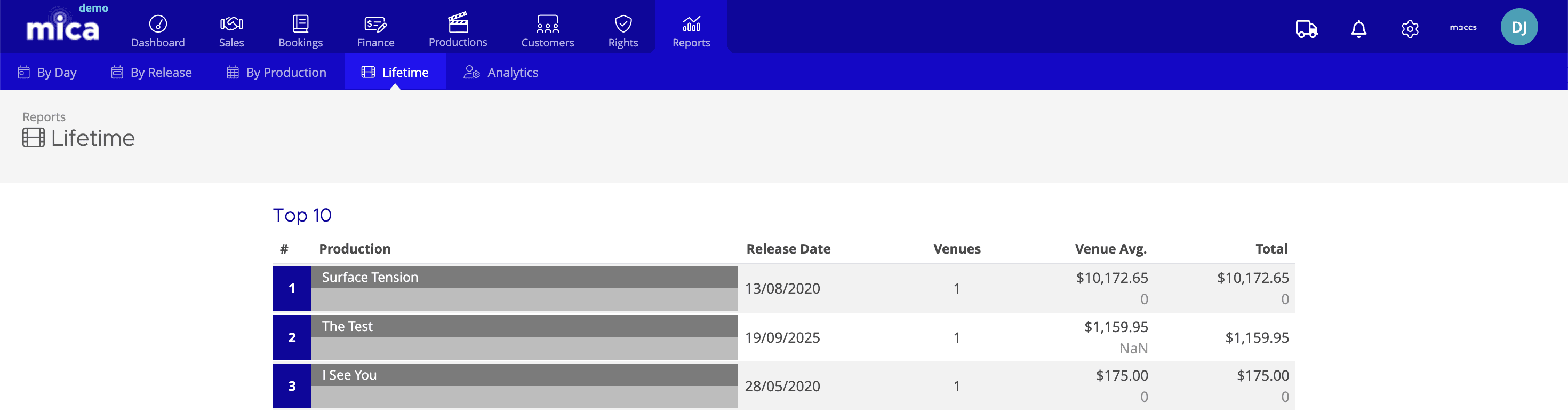Click the Lifetime page heading
This screenshot has width=1568, height=410.
tap(92, 138)
